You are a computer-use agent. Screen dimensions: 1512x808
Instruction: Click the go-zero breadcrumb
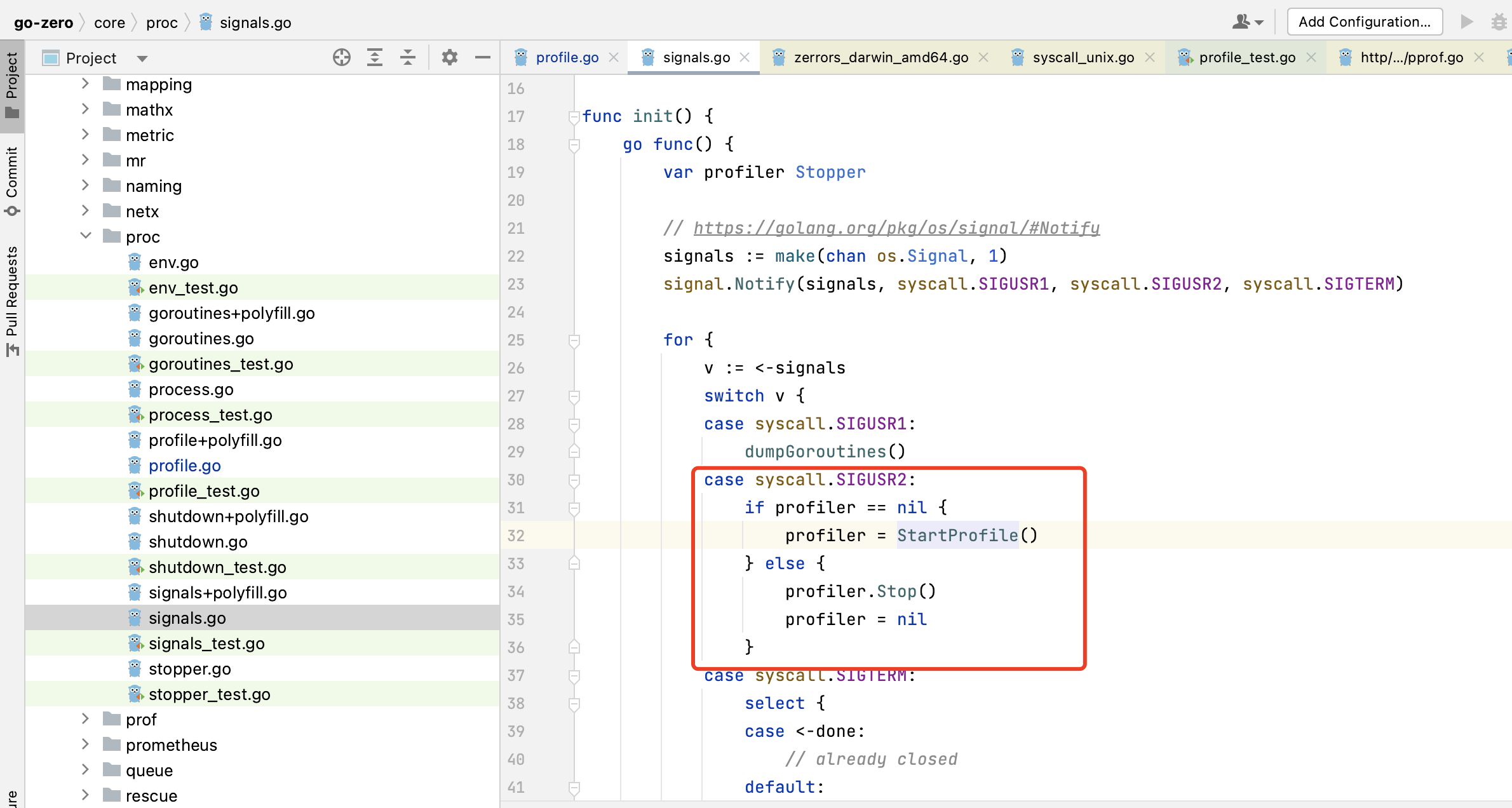pos(43,23)
